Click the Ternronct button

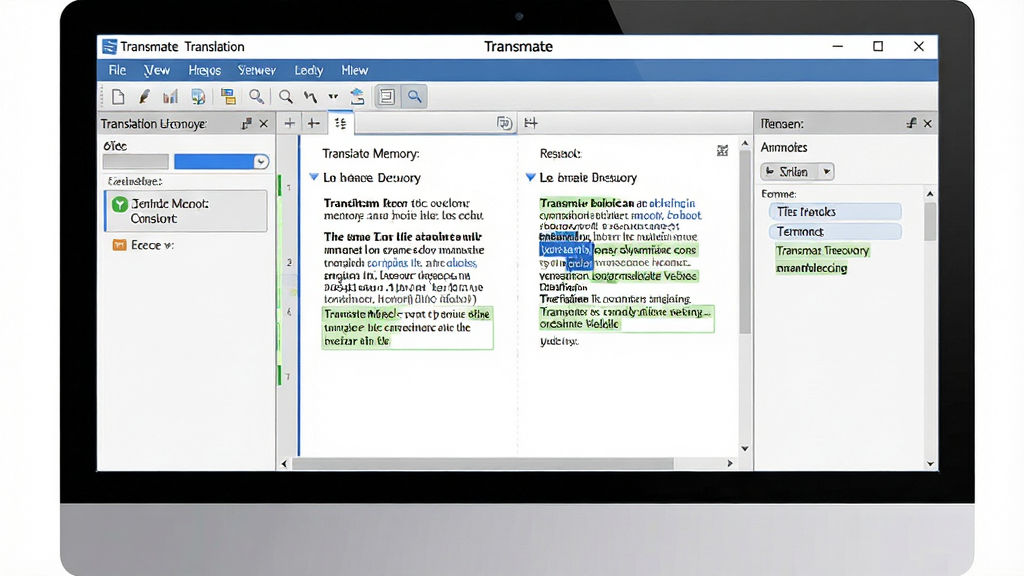835,231
